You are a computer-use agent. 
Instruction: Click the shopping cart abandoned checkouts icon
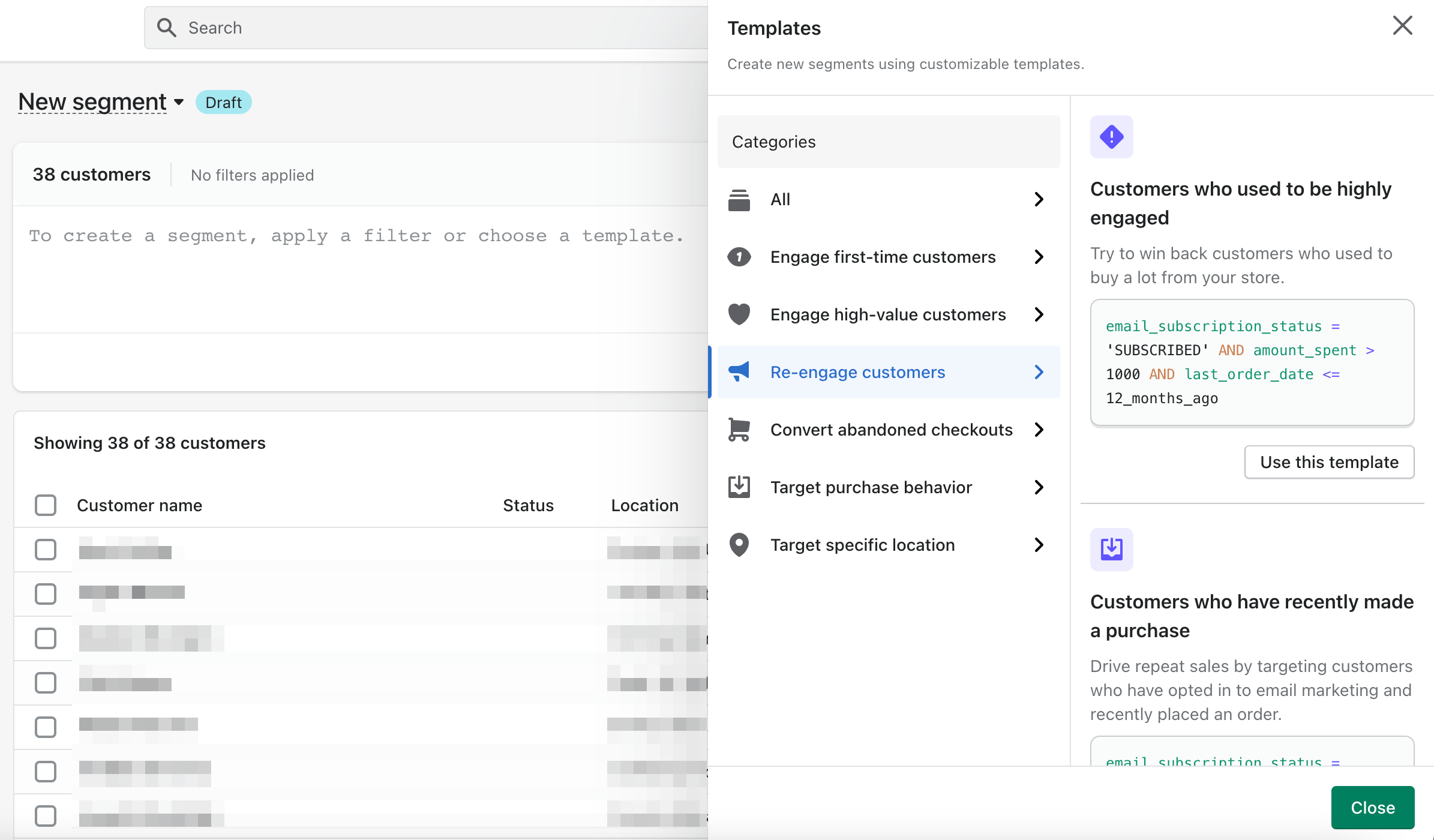(739, 430)
